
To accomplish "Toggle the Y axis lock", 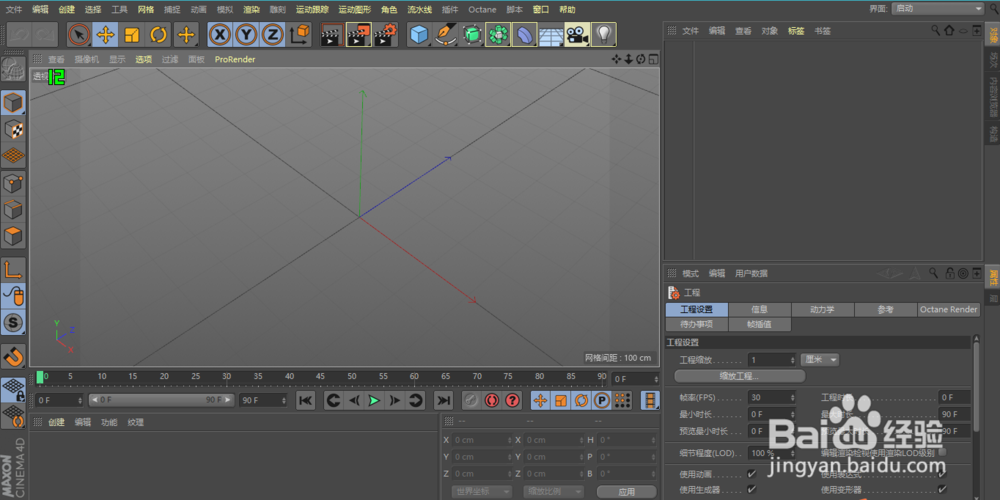I will 246,34.
